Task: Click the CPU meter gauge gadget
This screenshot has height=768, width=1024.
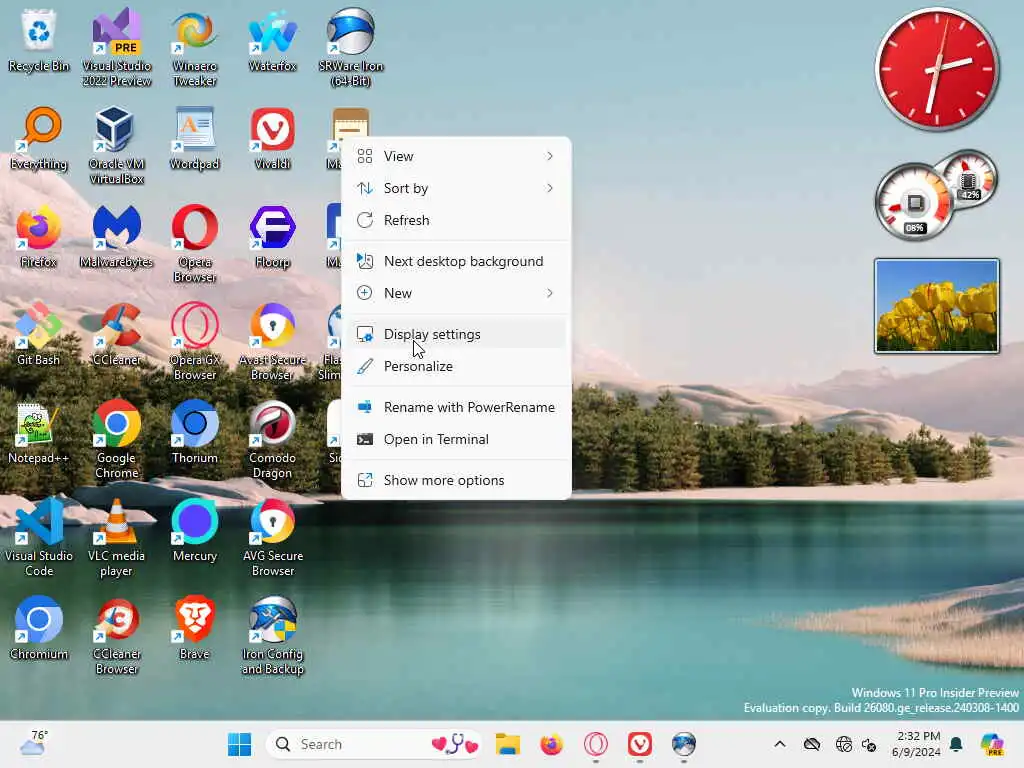Action: [x=914, y=201]
